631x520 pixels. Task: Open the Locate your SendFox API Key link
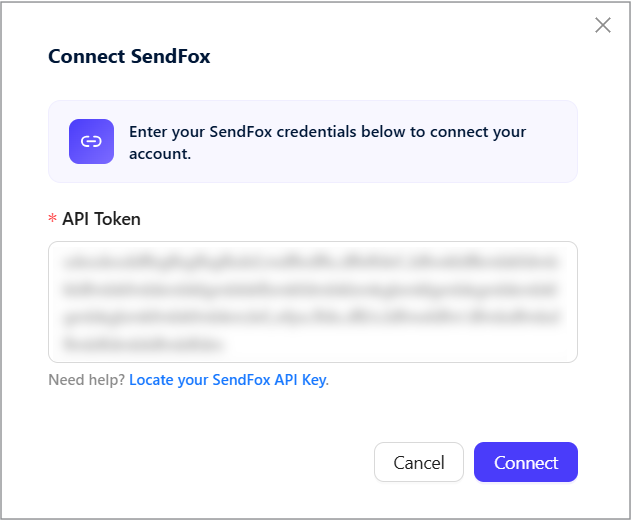[x=229, y=380]
